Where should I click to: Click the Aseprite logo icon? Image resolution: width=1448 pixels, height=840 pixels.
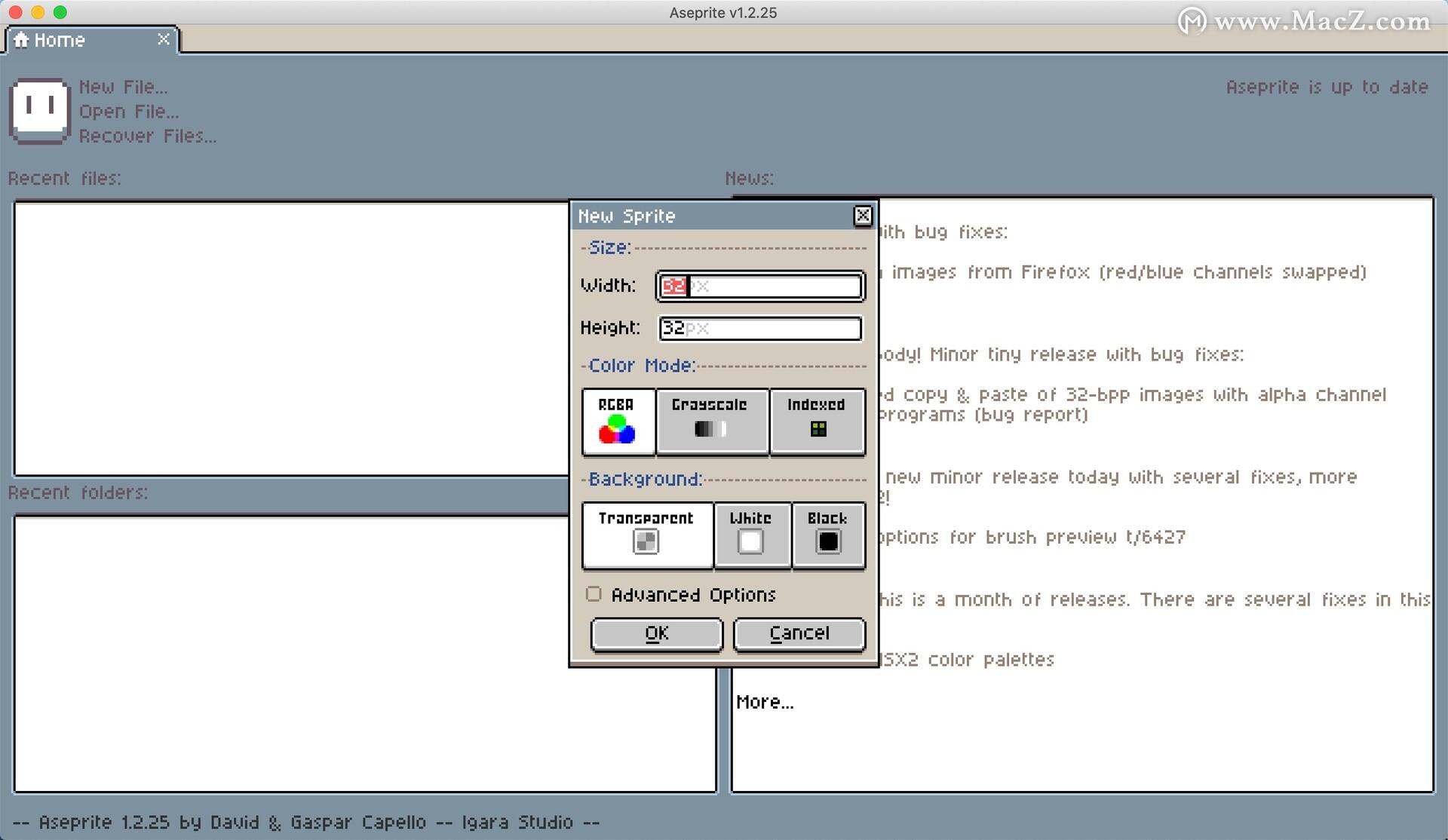(40, 110)
